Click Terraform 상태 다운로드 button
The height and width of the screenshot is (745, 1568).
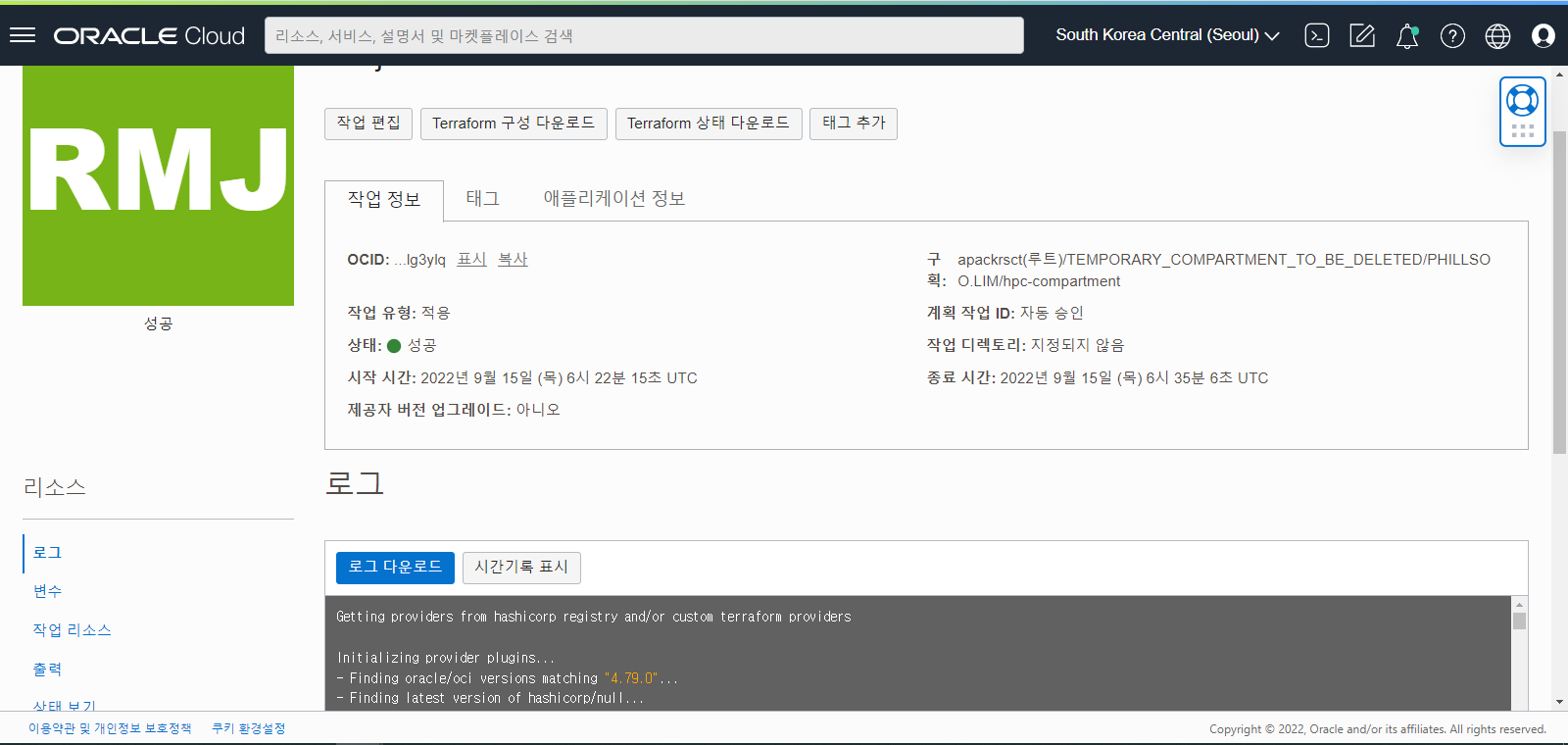709,124
